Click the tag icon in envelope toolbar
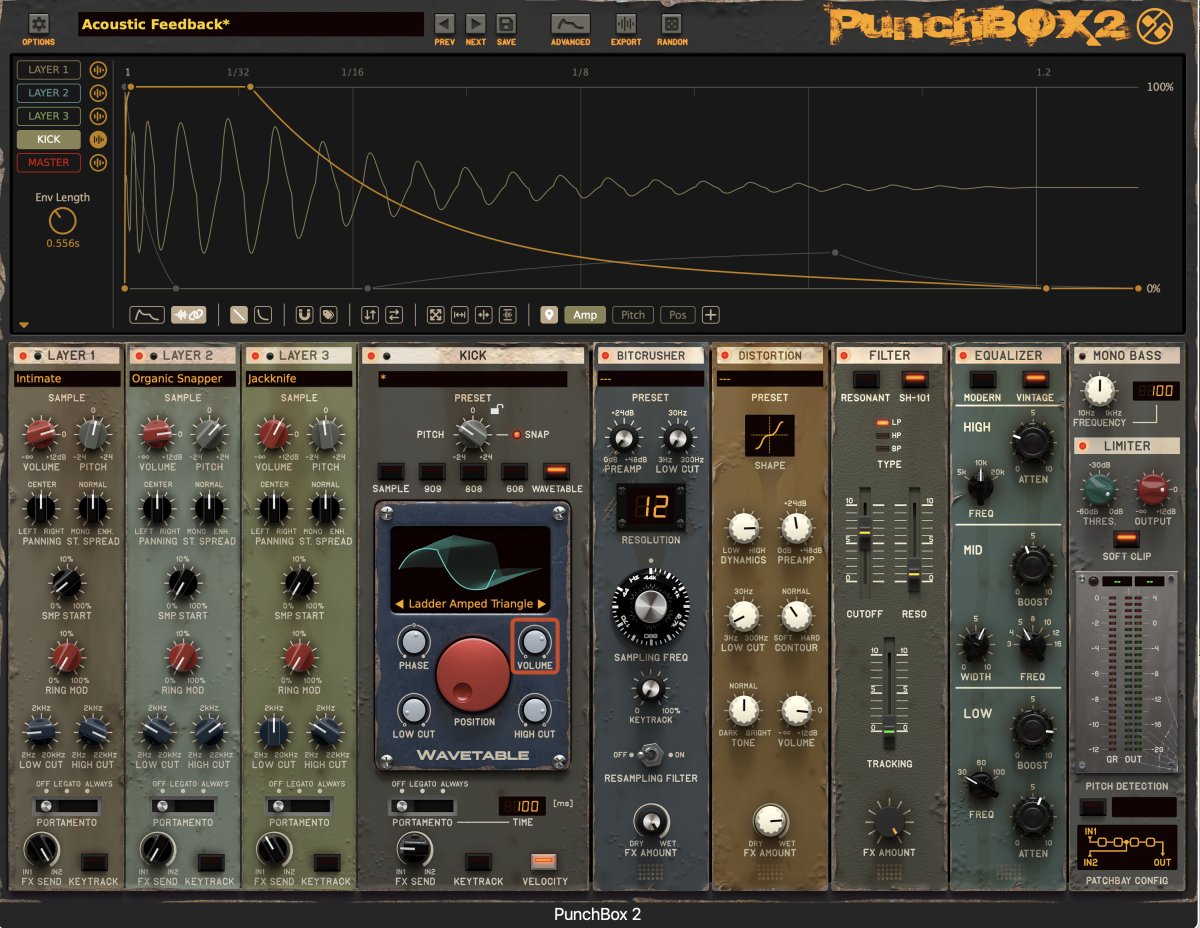1200x928 pixels. (328, 315)
